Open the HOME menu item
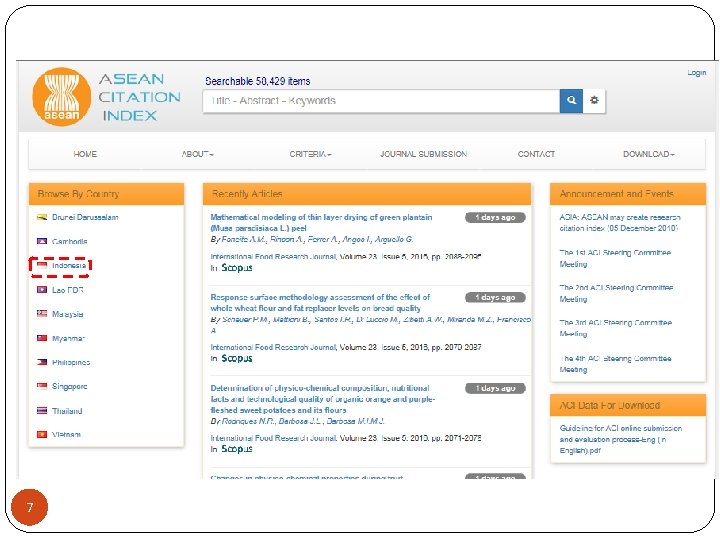 coord(85,154)
